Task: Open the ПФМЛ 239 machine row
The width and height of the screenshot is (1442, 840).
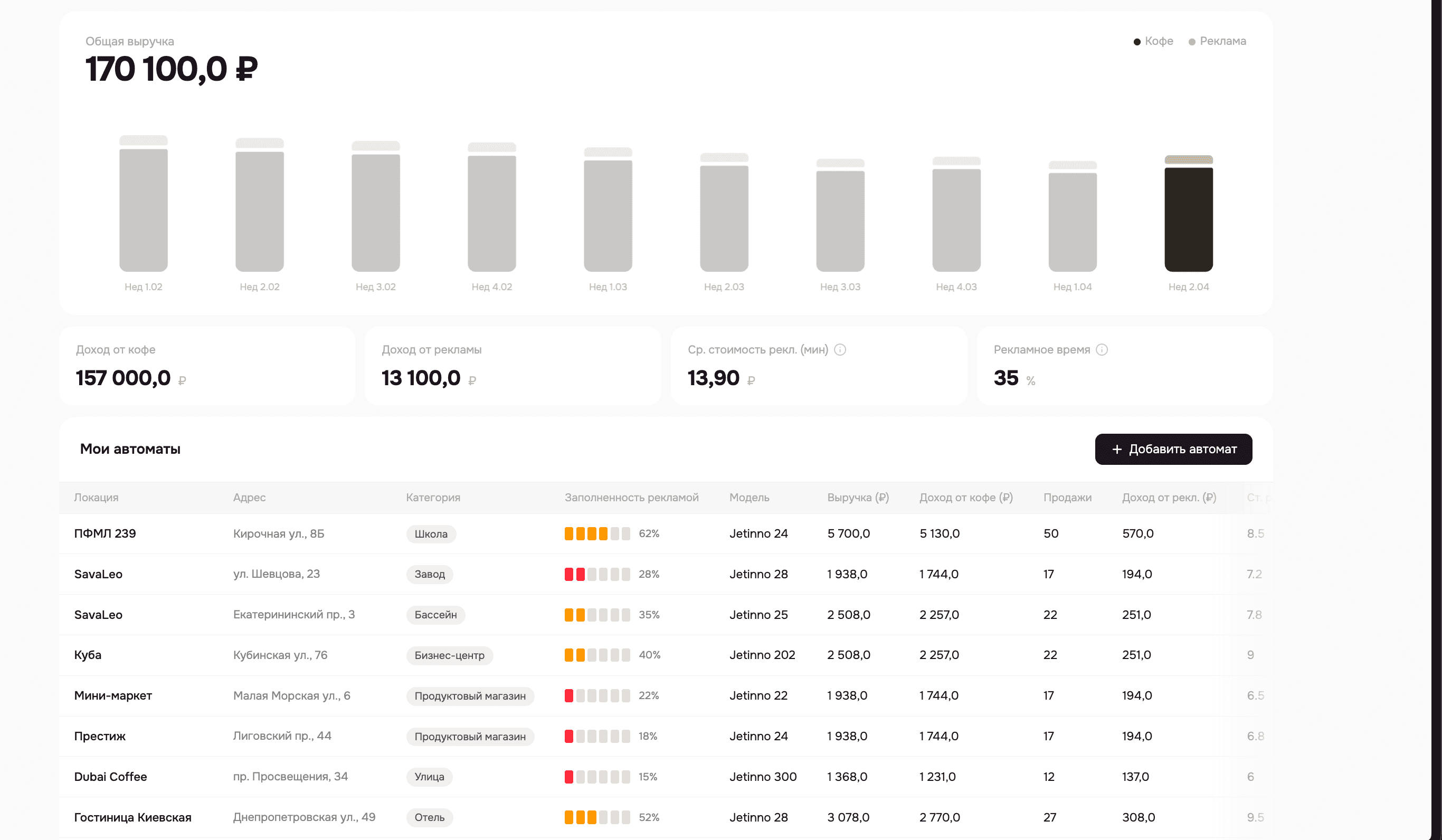Action: [x=105, y=533]
